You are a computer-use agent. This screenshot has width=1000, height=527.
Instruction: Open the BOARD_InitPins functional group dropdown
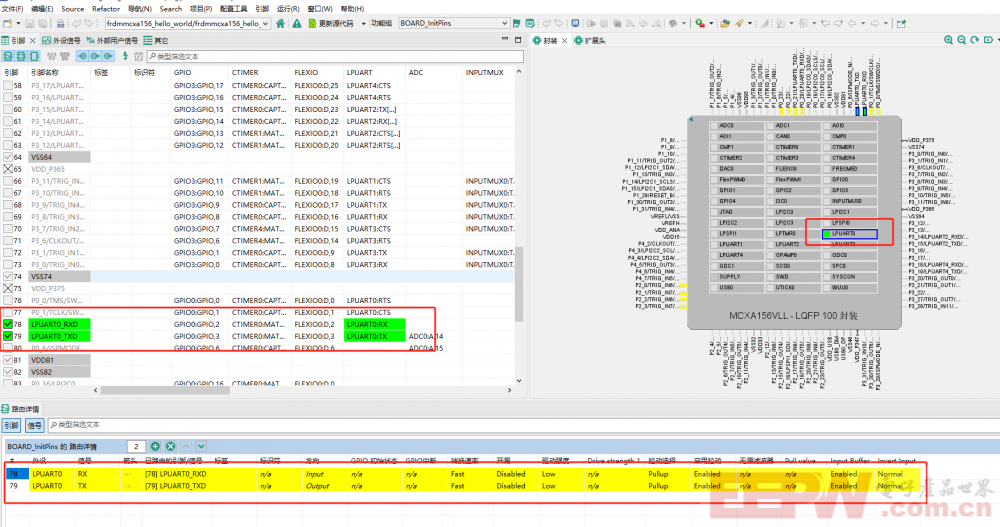pyautogui.click(x=453, y=23)
